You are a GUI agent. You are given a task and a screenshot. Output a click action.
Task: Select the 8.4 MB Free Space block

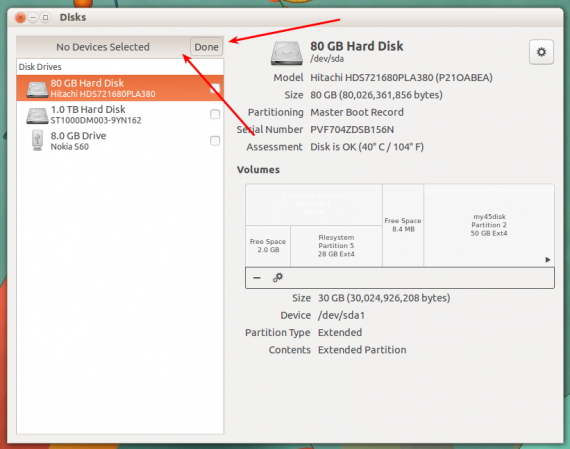(x=403, y=225)
